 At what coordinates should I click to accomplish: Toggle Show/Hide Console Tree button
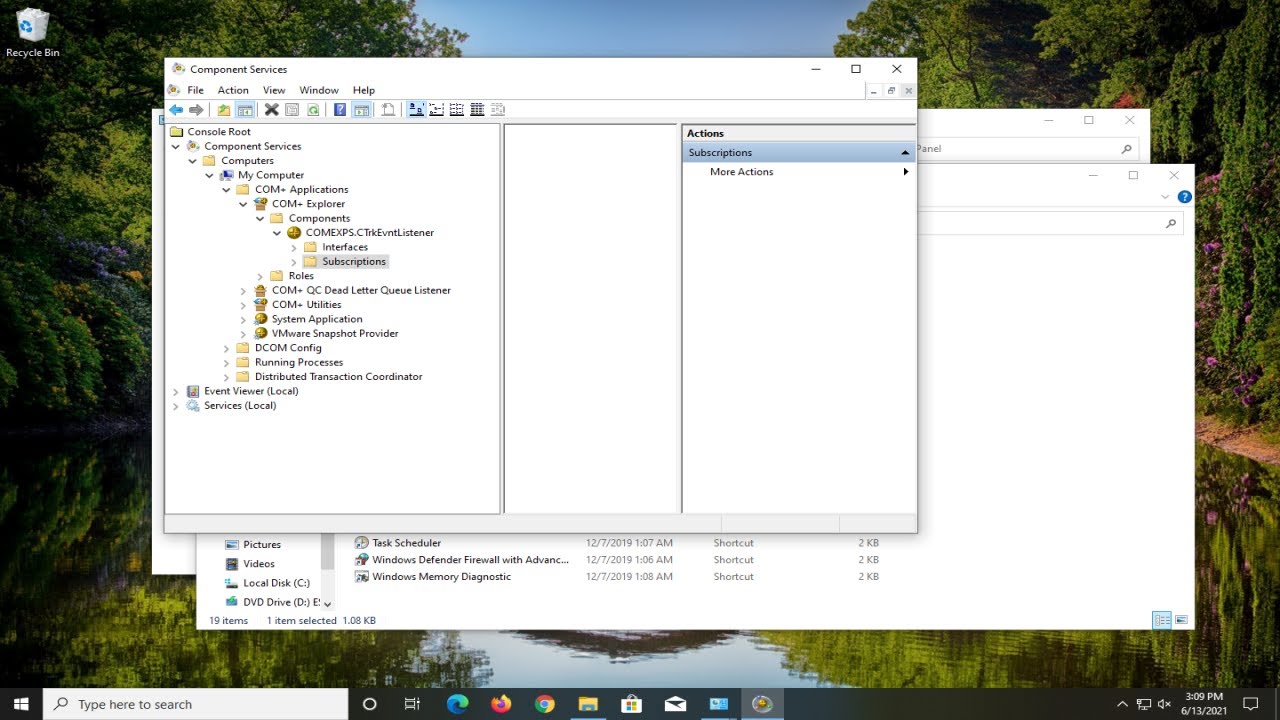click(x=244, y=110)
